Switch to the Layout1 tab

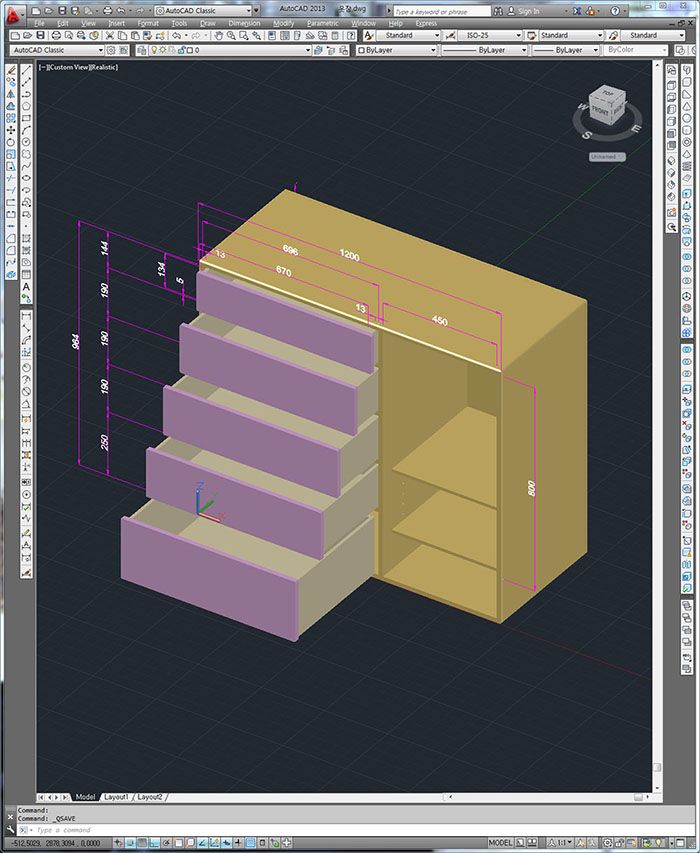point(116,797)
